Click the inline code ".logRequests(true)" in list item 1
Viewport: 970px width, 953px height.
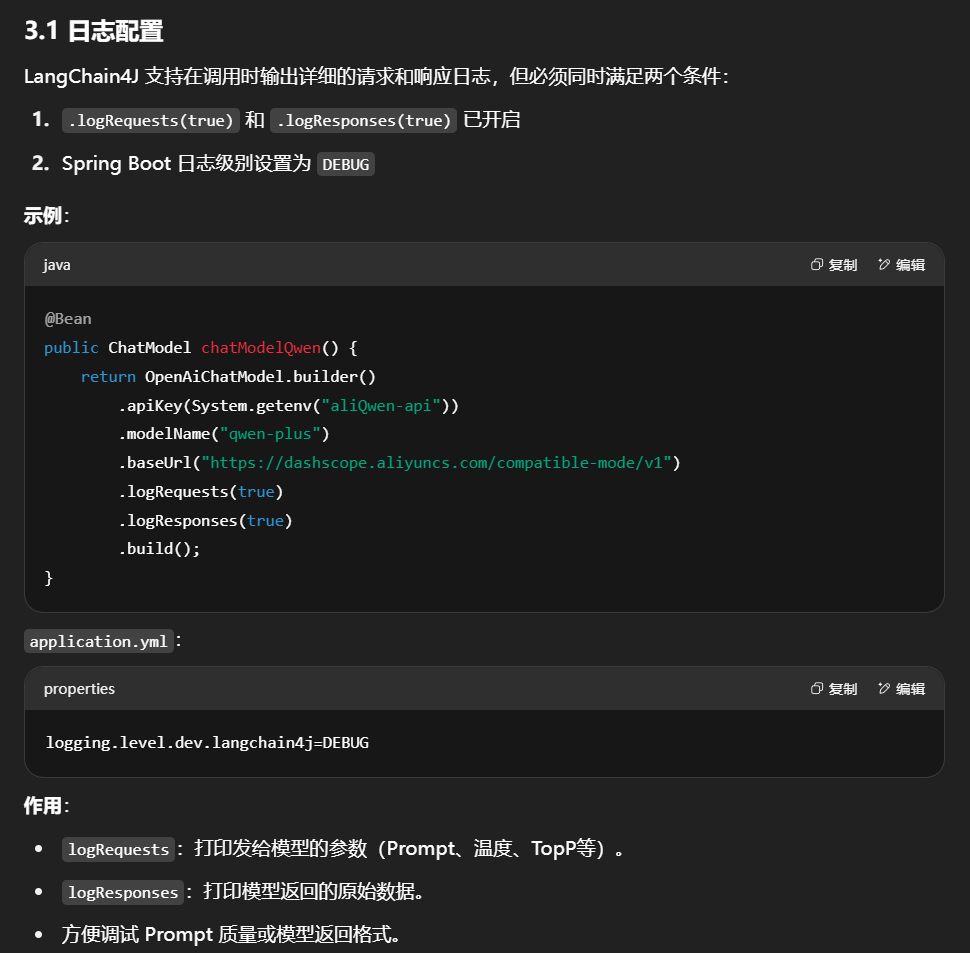[x=150, y=120]
